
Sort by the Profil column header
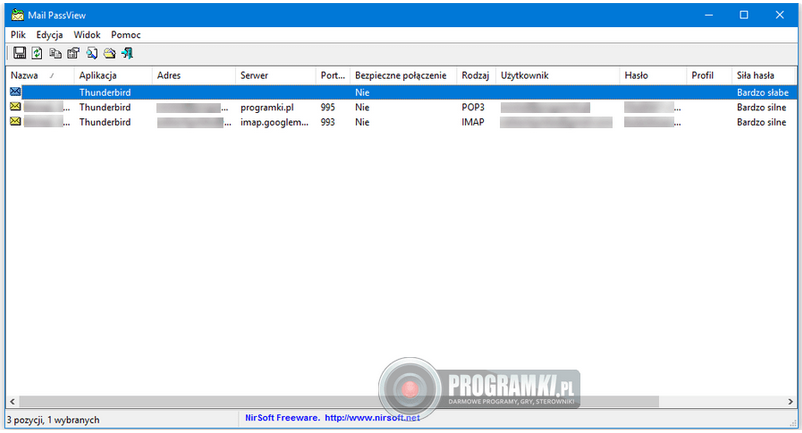[709, 75]
